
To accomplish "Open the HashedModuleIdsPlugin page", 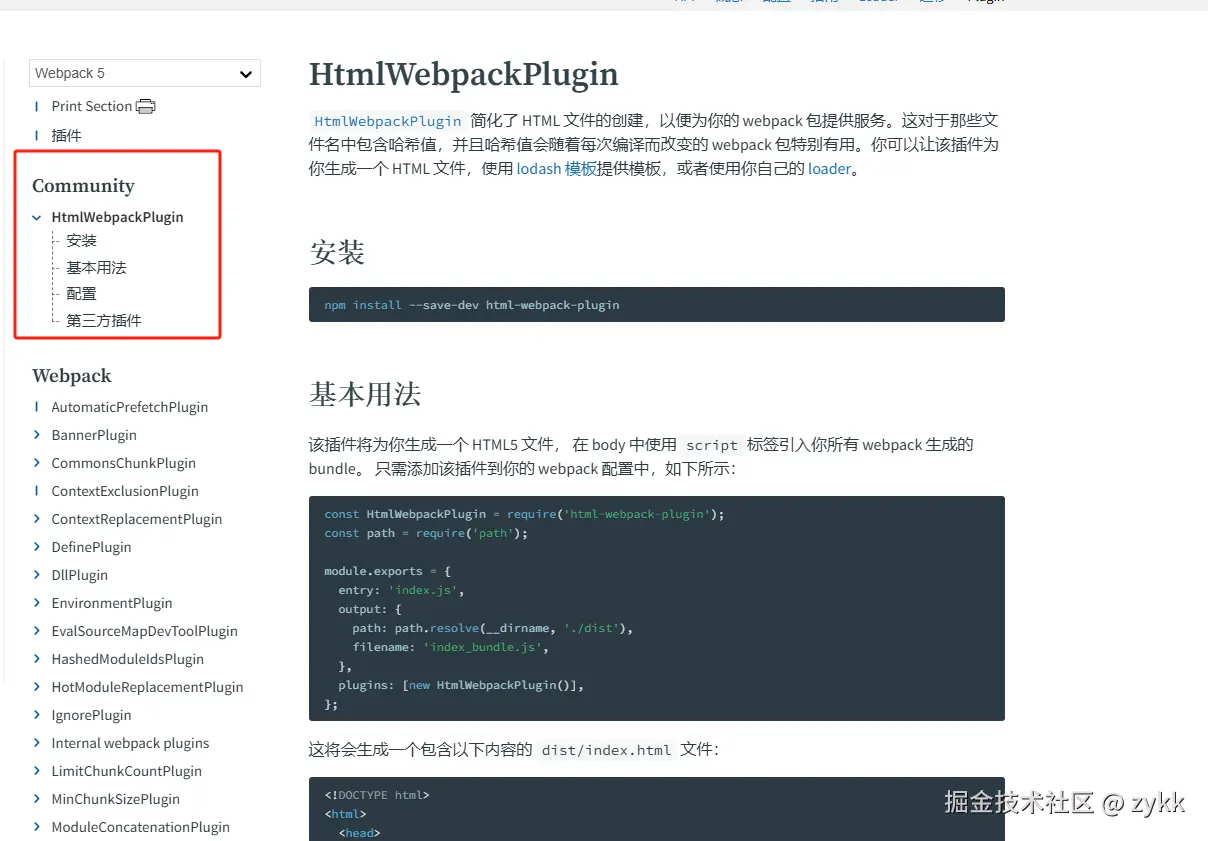I will (128, 659).
